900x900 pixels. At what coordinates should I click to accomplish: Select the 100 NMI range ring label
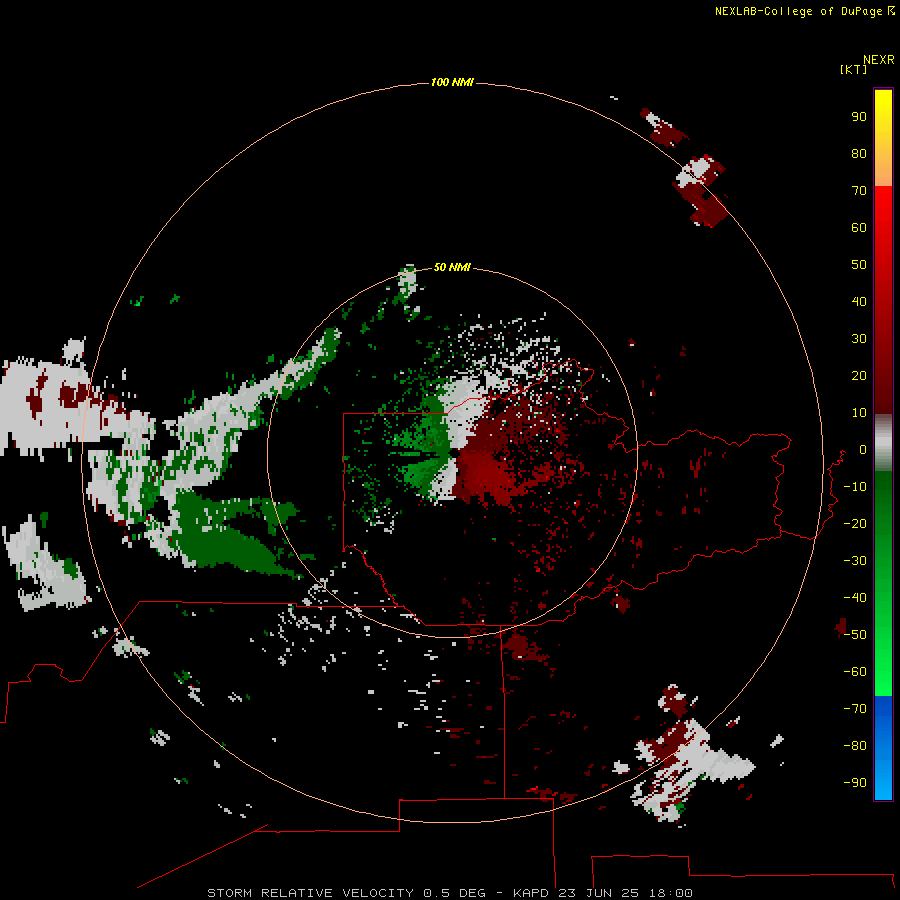[452, 82]
